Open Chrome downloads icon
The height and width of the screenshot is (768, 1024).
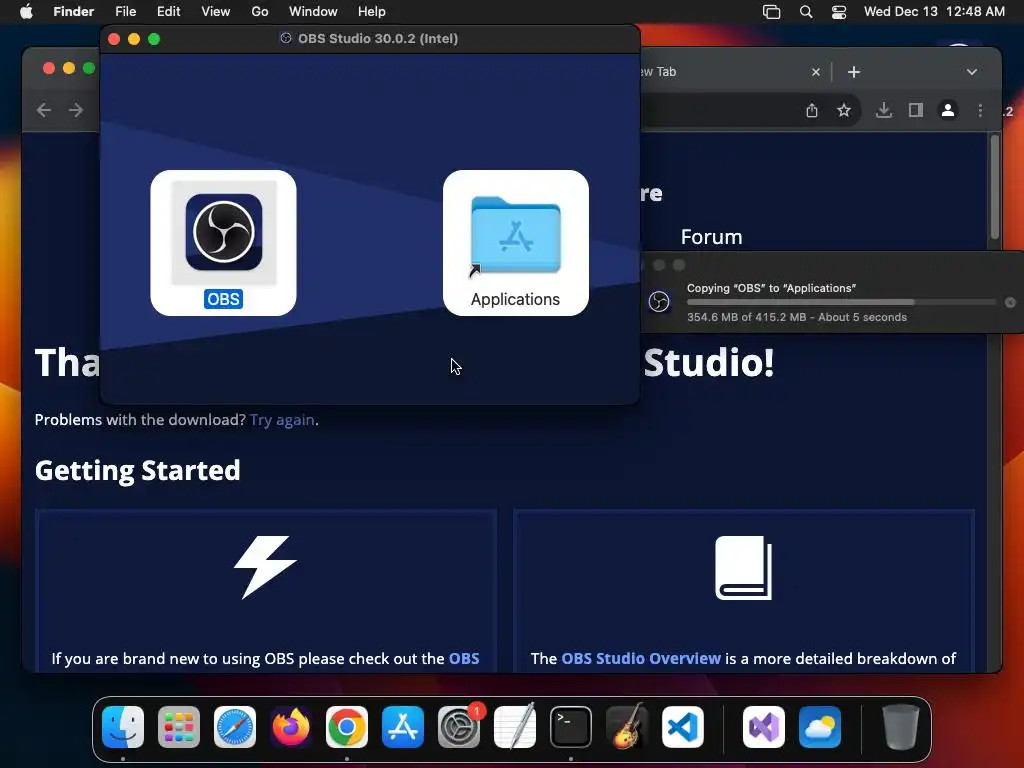coord(884,110)
